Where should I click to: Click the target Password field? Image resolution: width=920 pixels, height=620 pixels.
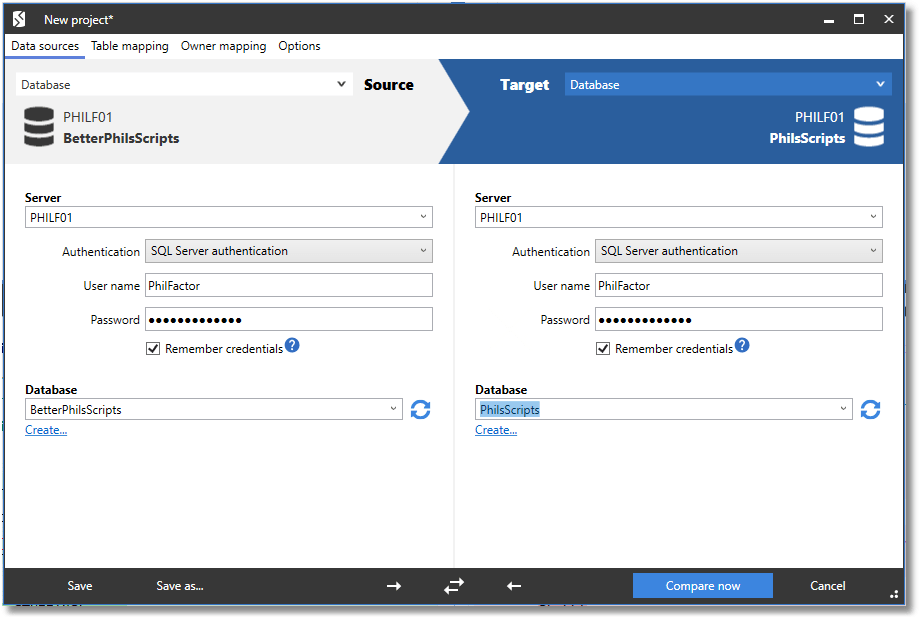pyautogui.click(x=739, y=320)
